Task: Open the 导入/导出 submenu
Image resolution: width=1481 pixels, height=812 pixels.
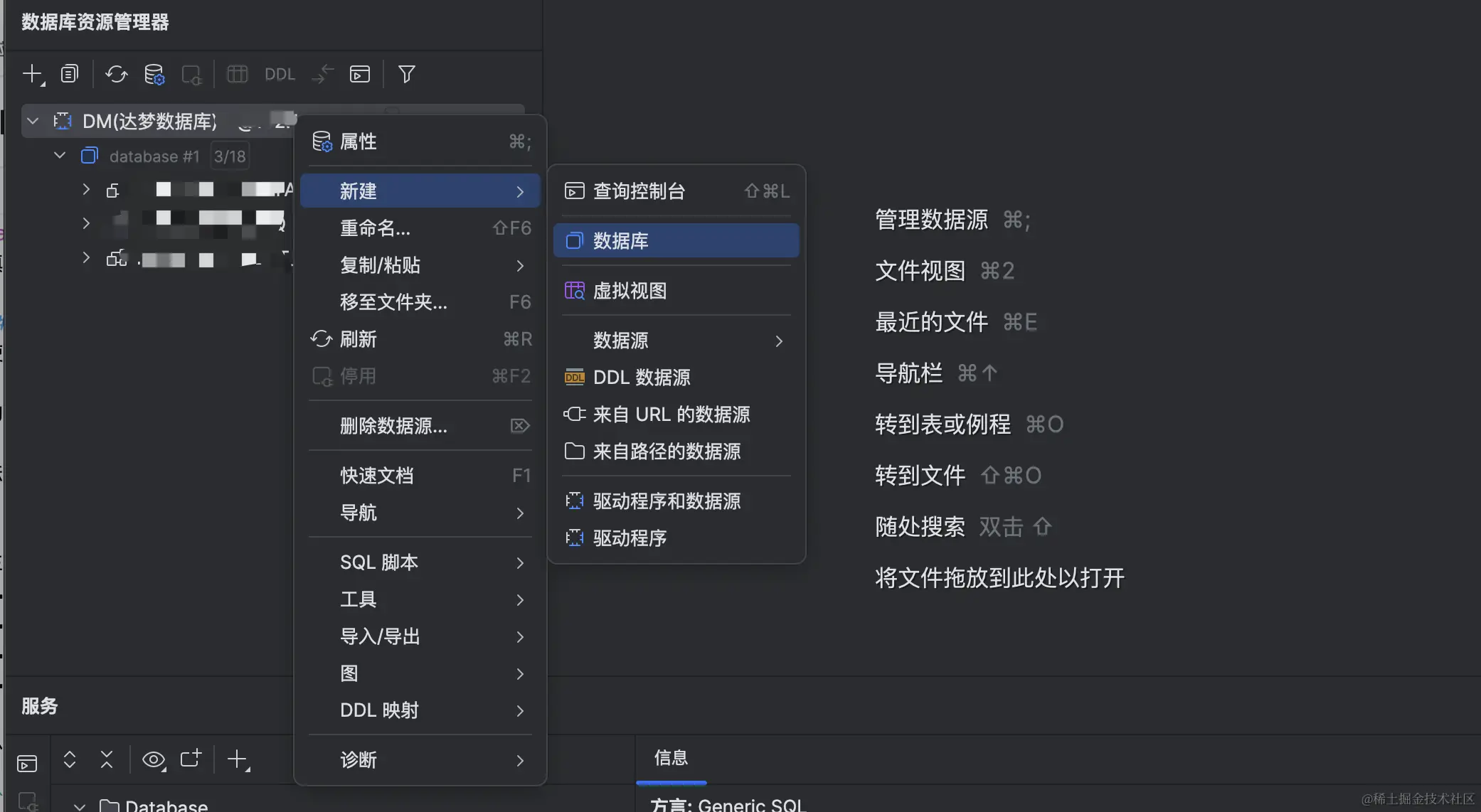Action: (x=420, y=636)
